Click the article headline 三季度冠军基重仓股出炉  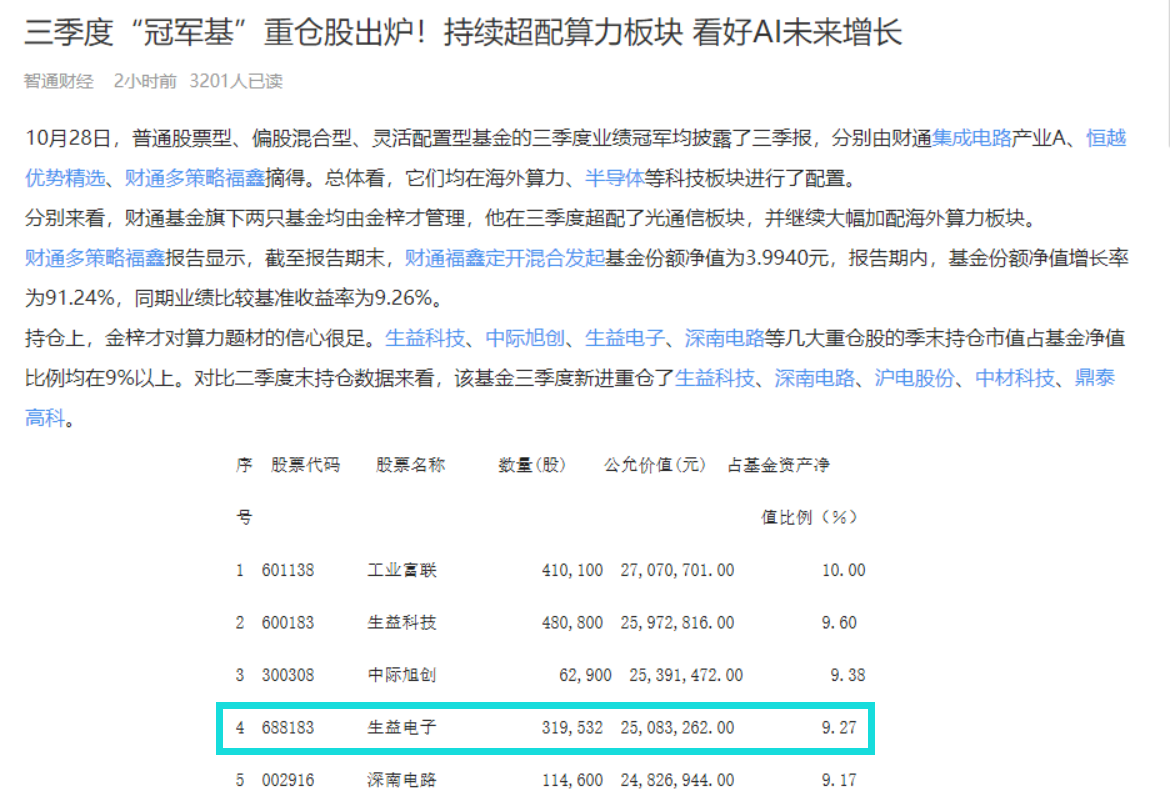[x=463, y=32]
